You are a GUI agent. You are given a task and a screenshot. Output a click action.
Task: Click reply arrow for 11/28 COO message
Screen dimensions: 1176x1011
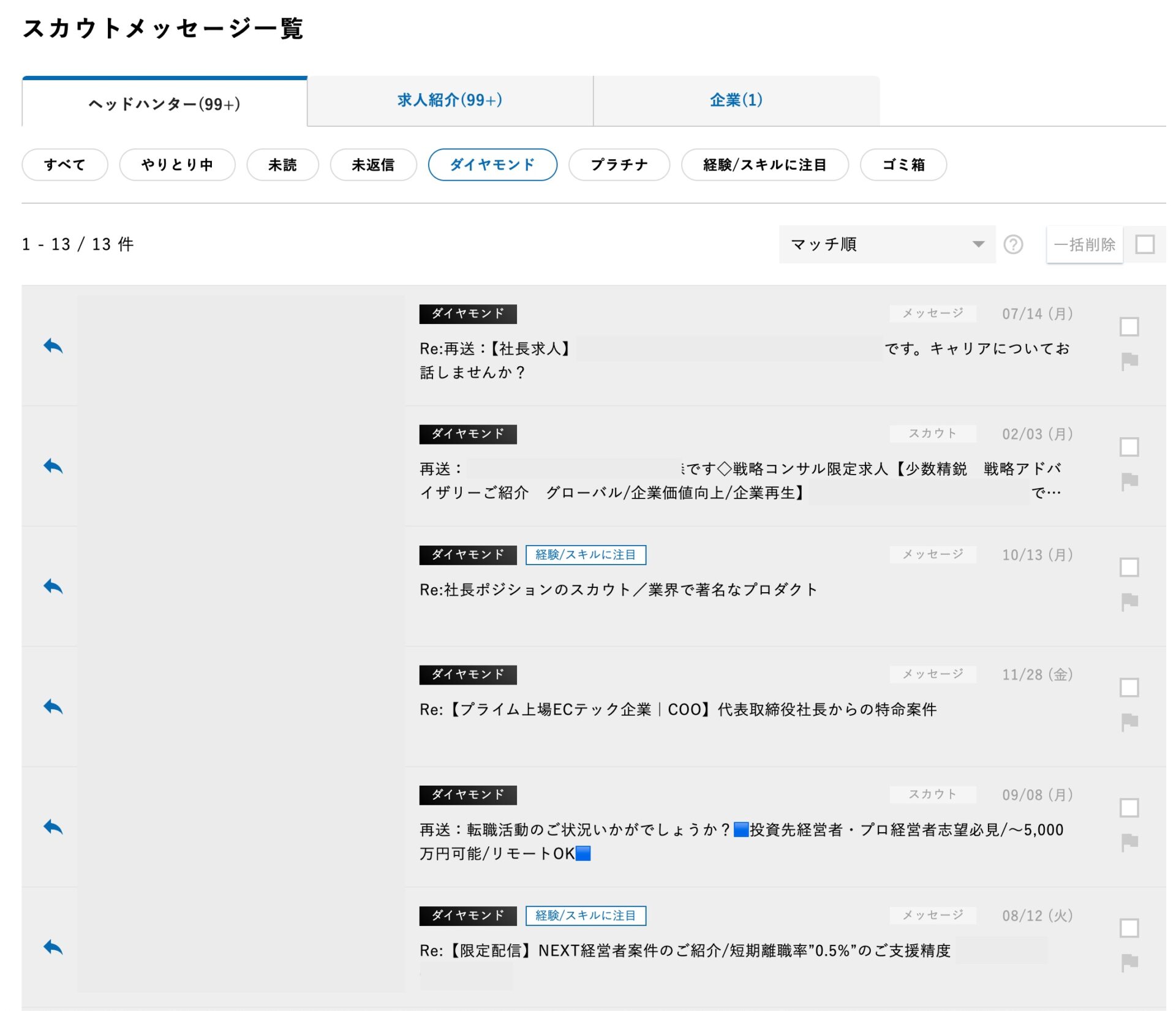click(53, 707)
